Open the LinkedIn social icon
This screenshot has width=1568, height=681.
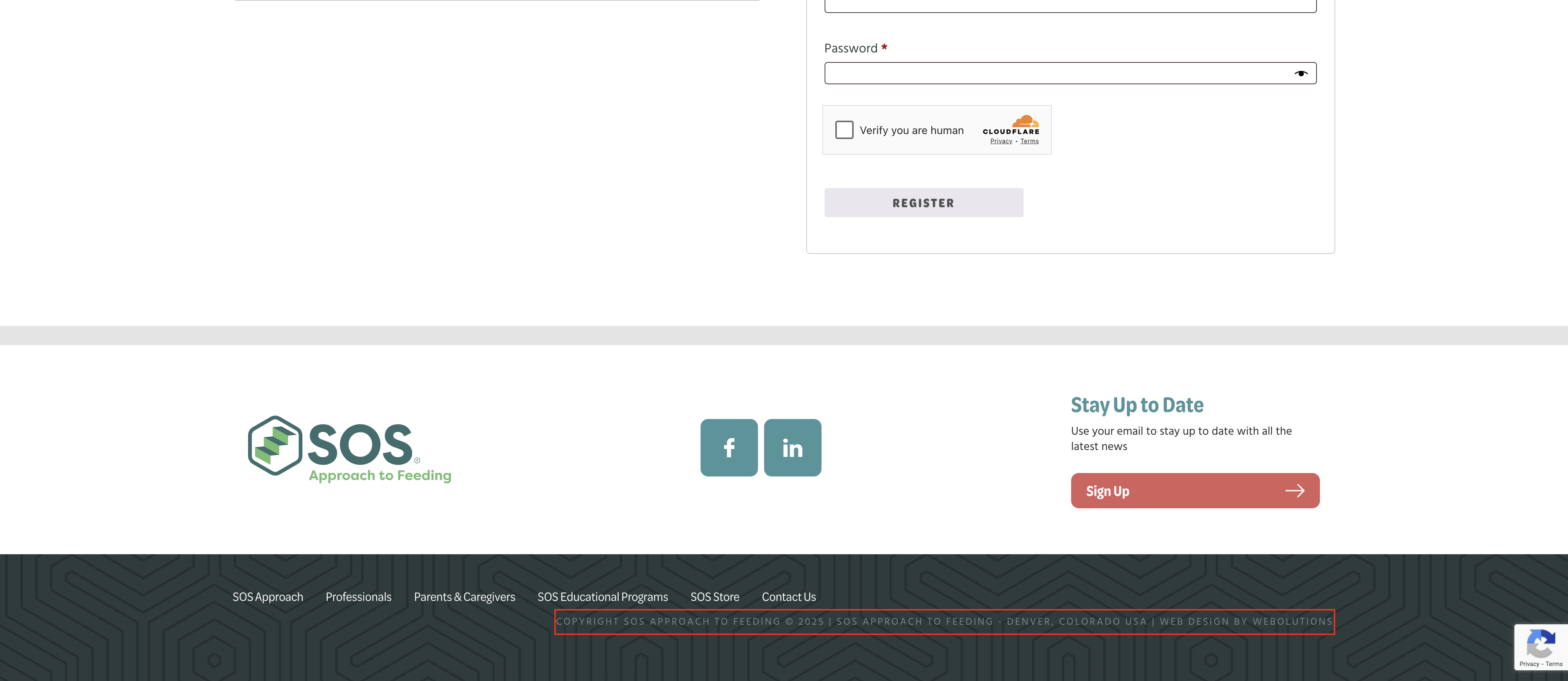tap(792, 448)
